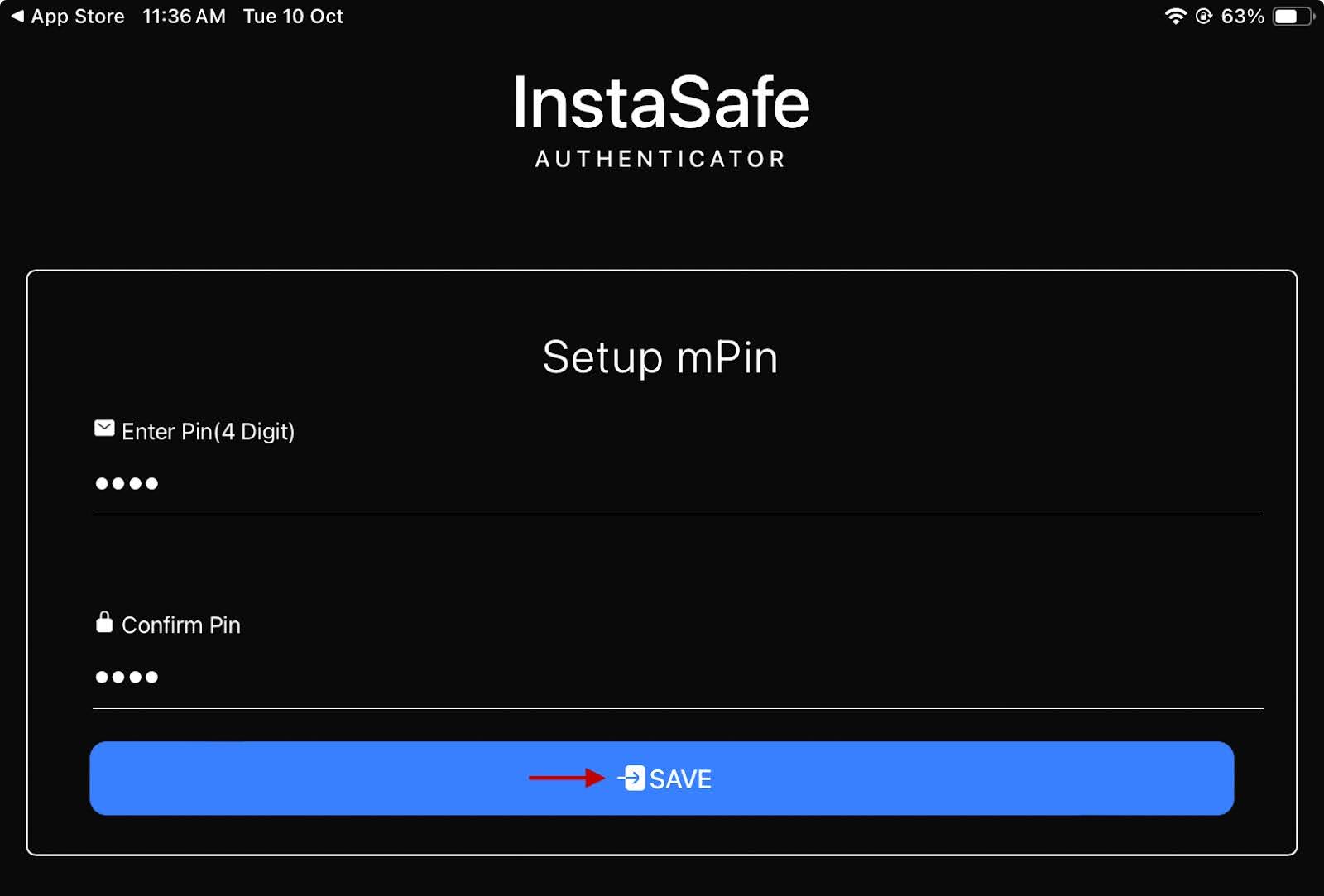The width and height of the screenshot is (1324, 896).
Task: Focus the Confirm Pin input field
Action: [677, 678]
